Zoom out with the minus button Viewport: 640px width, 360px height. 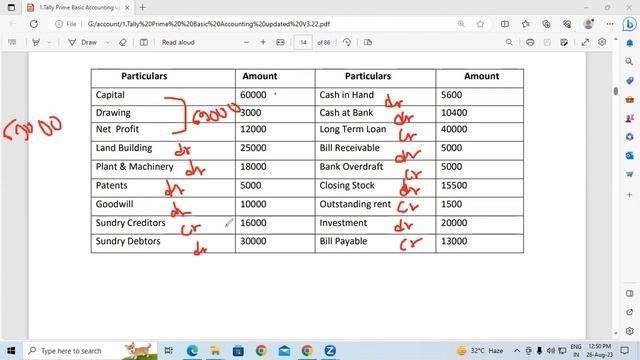click(246, 42)
